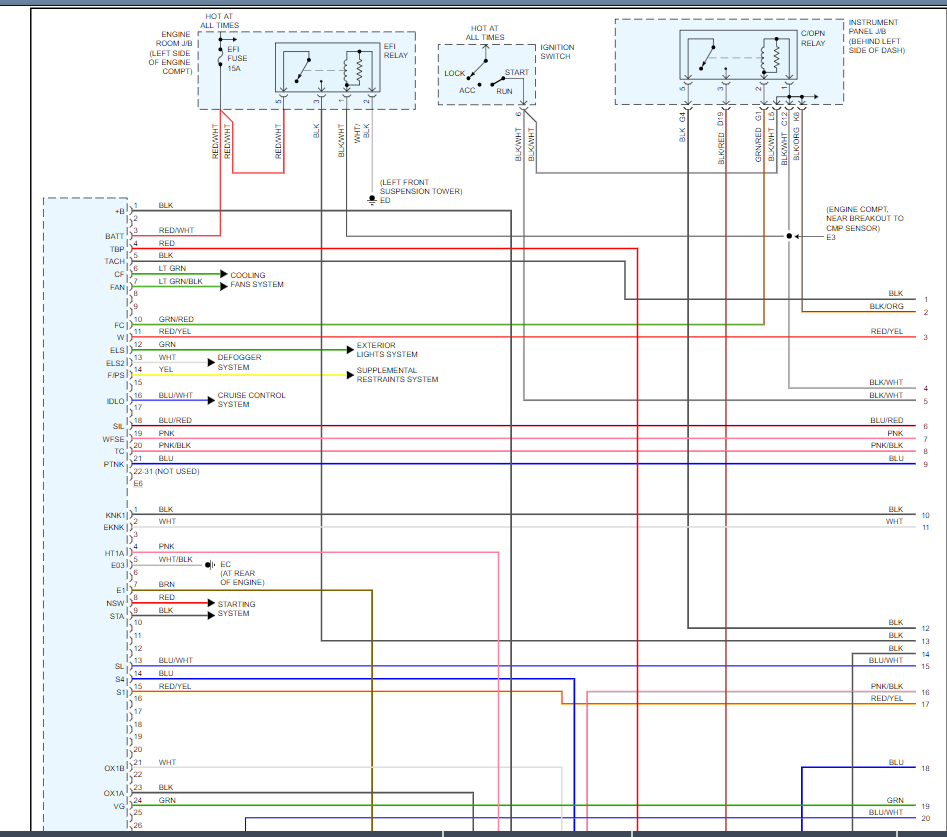Select the GRN/RED G1 wire label
Image resolution: width=947 pixels, height=837 pixels.
[758, 136]
